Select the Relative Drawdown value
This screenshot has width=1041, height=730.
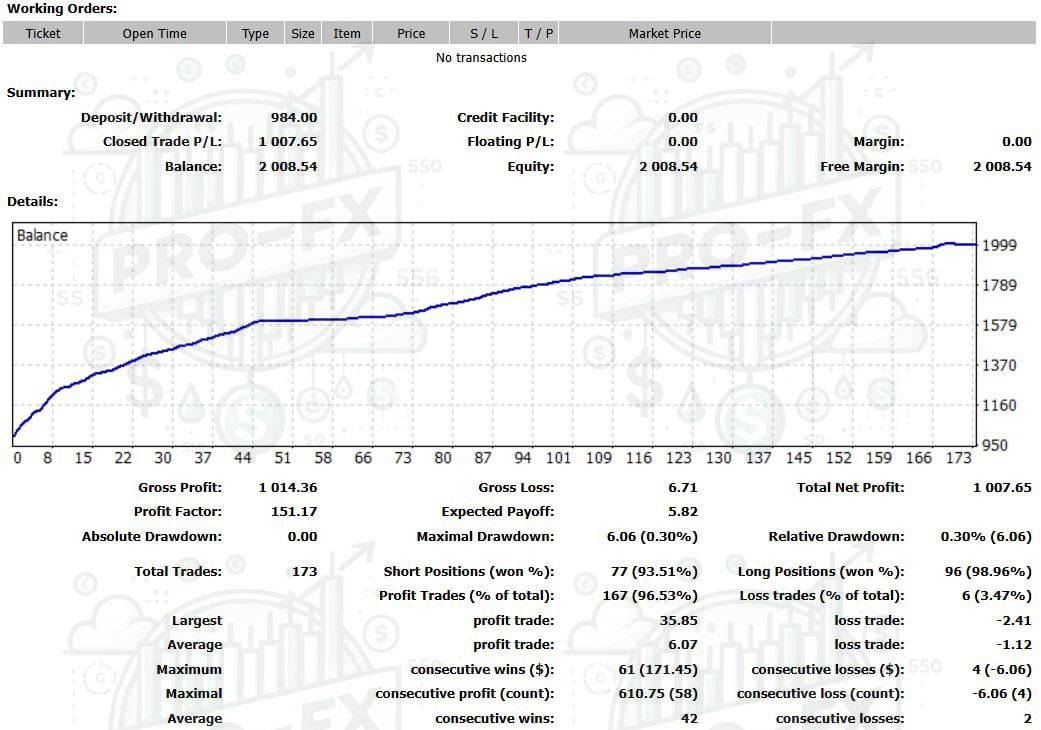coord(986,537)
